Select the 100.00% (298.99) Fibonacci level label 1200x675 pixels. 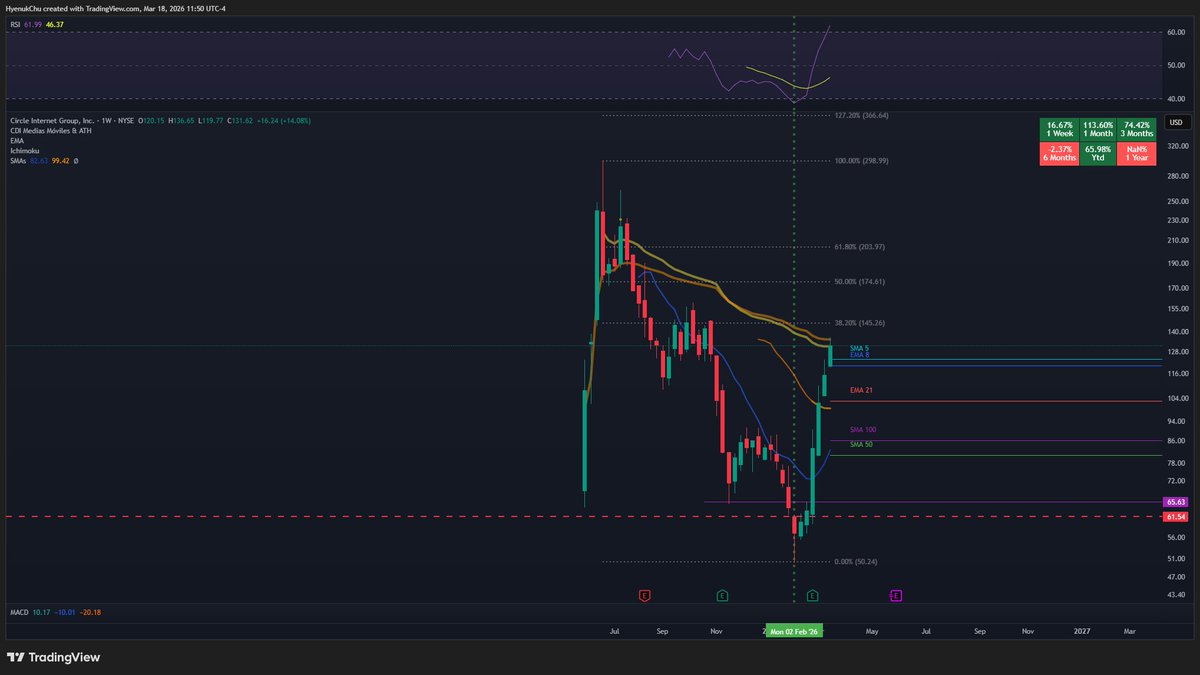pyautogui.click(x=861, y=160)
